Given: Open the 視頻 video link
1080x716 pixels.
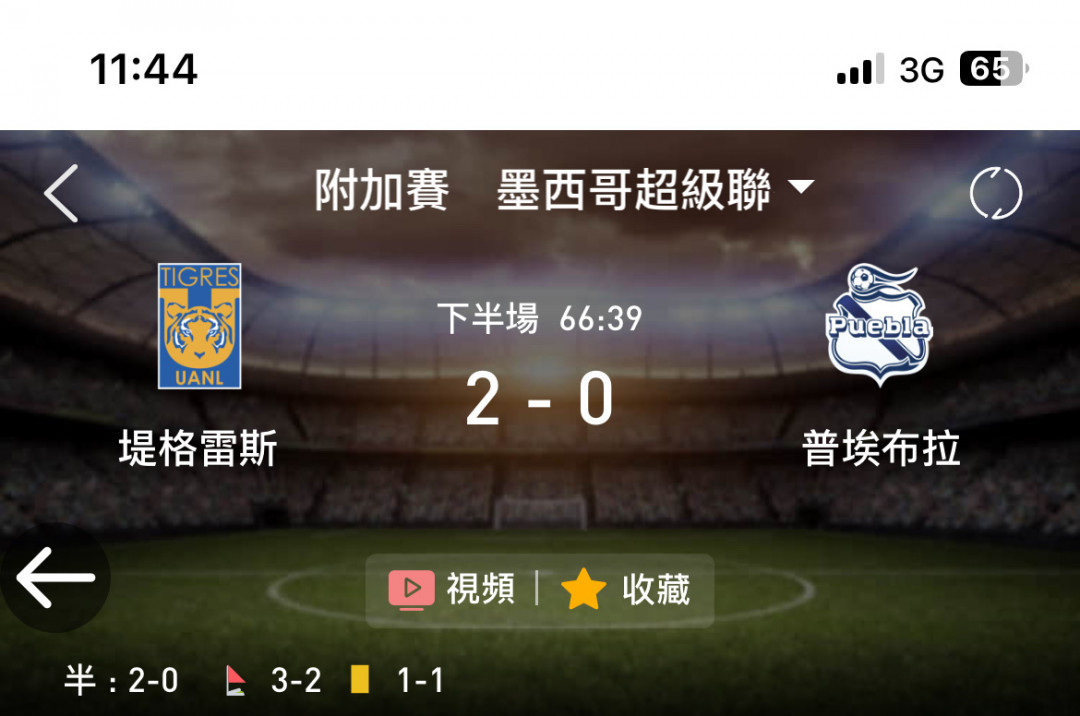Looking at the screenshot, I should (481, 589).
